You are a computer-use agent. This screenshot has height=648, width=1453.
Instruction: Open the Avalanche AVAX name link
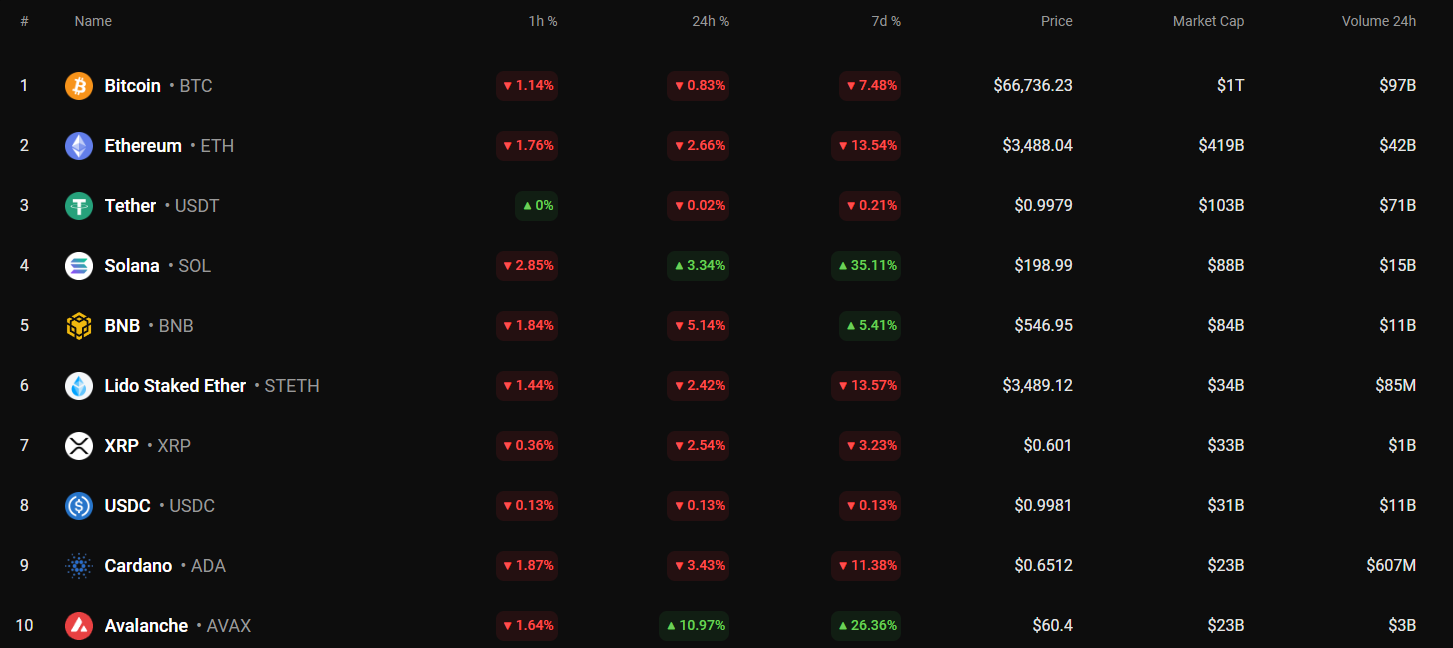(x=146, y=626)
